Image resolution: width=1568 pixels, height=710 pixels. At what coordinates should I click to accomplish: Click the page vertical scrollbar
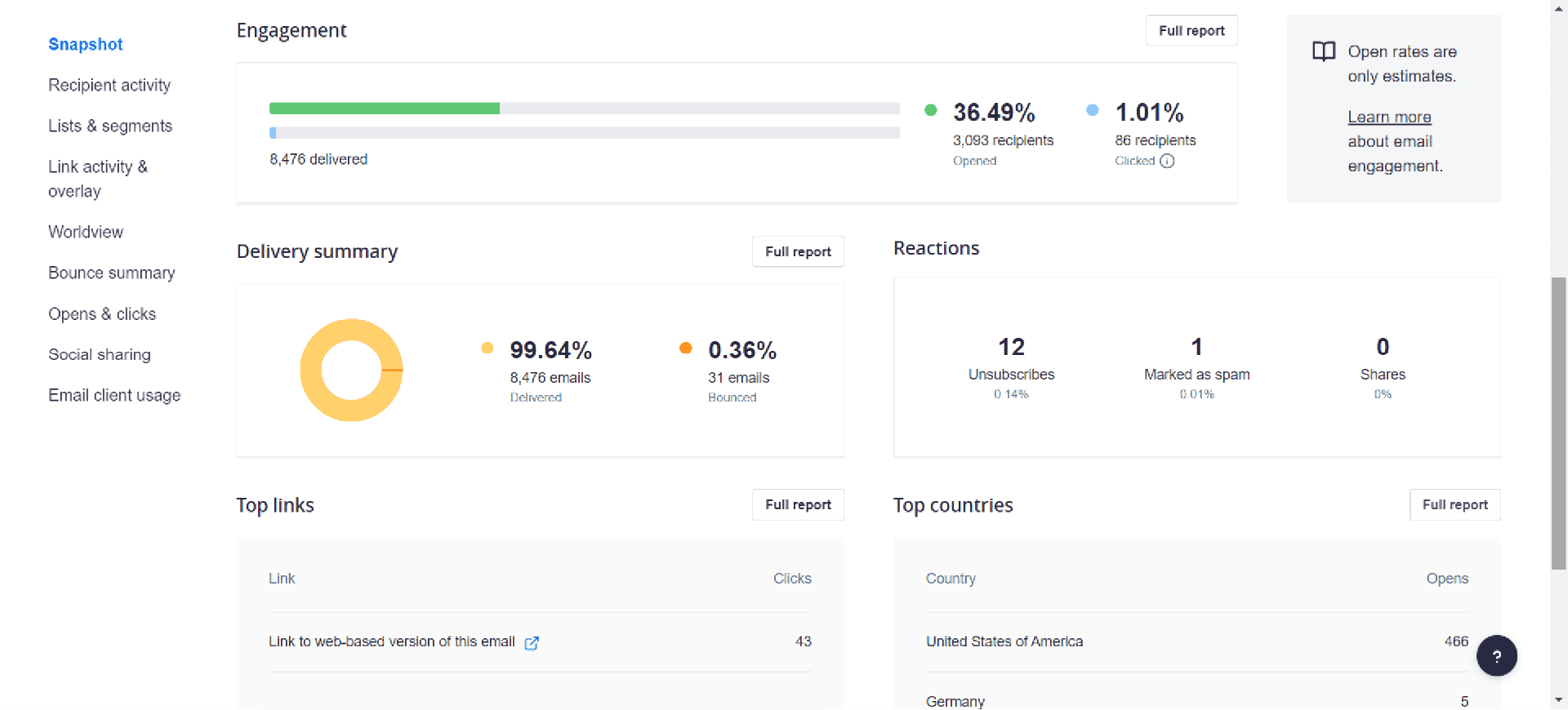click(x=1558, y=423)
